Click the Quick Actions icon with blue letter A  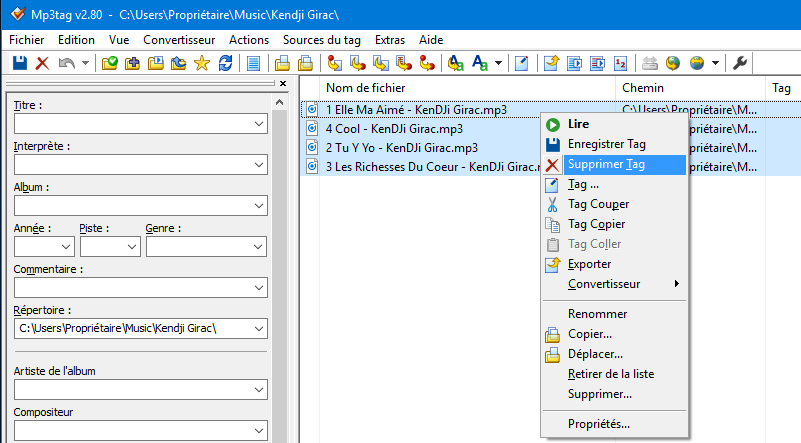pyautogui.click(x=480, y=63)
